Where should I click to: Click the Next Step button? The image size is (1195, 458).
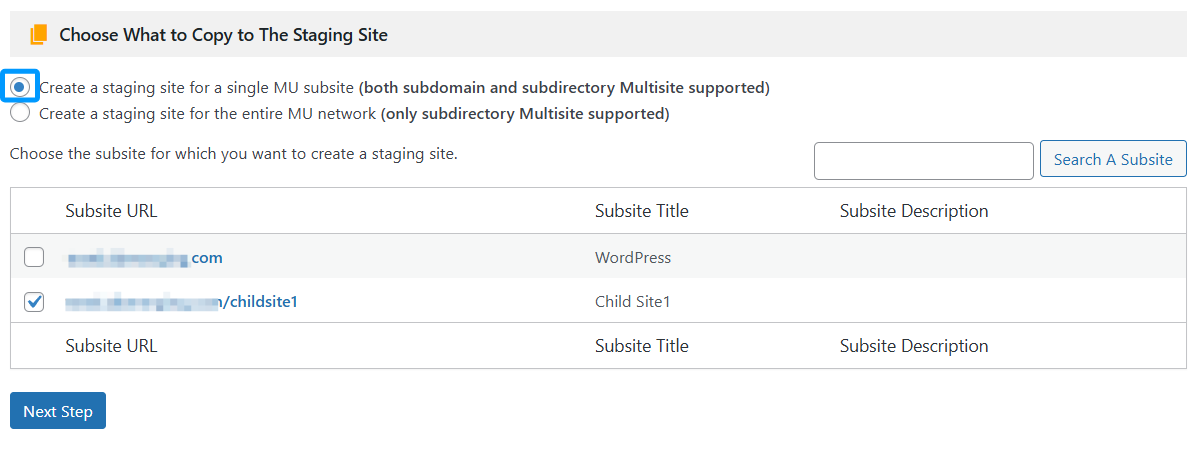tap(58, 411)
